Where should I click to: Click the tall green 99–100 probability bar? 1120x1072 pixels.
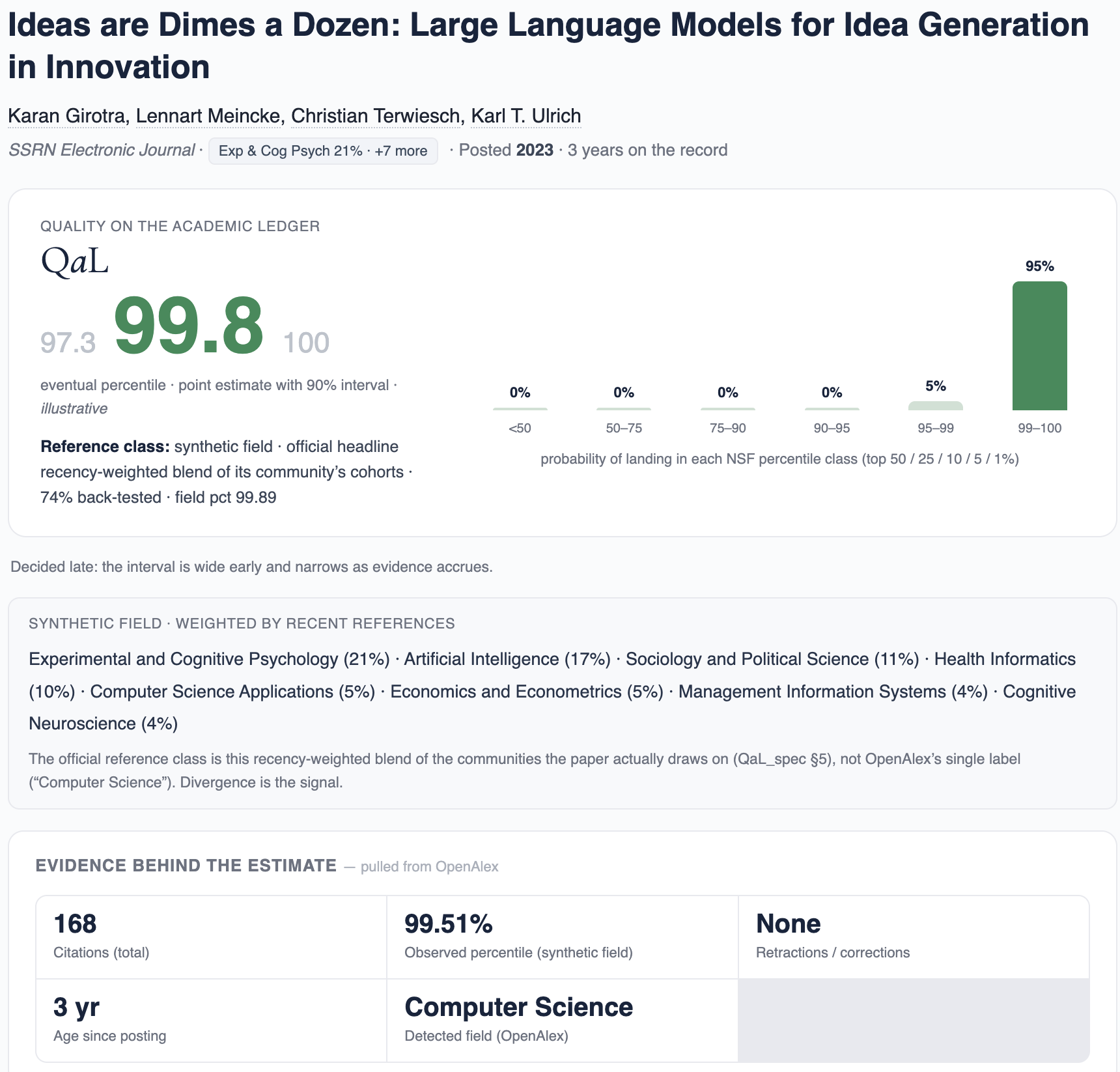pyautogui.click(x=1040, y=346)
